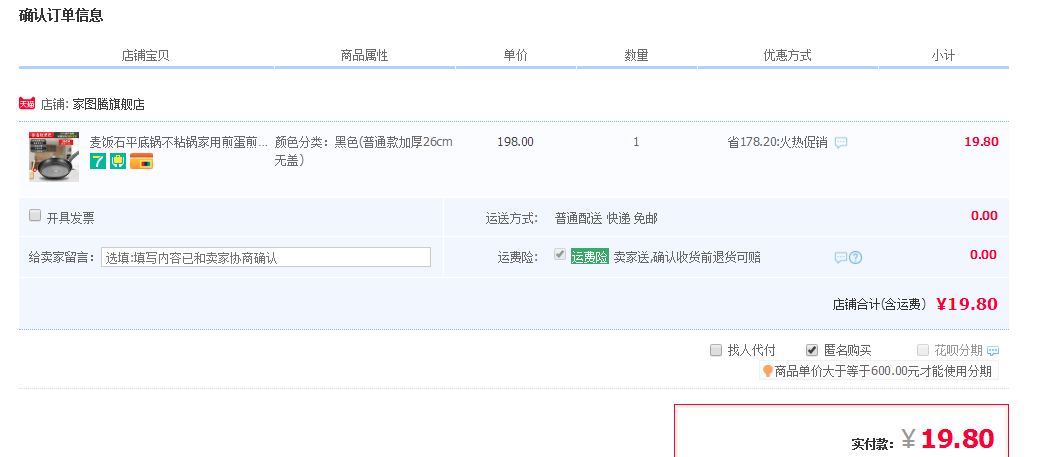This screenshot has width=1037, height=457.
Task: Click the blue question mark help icon
Action: 856,258
